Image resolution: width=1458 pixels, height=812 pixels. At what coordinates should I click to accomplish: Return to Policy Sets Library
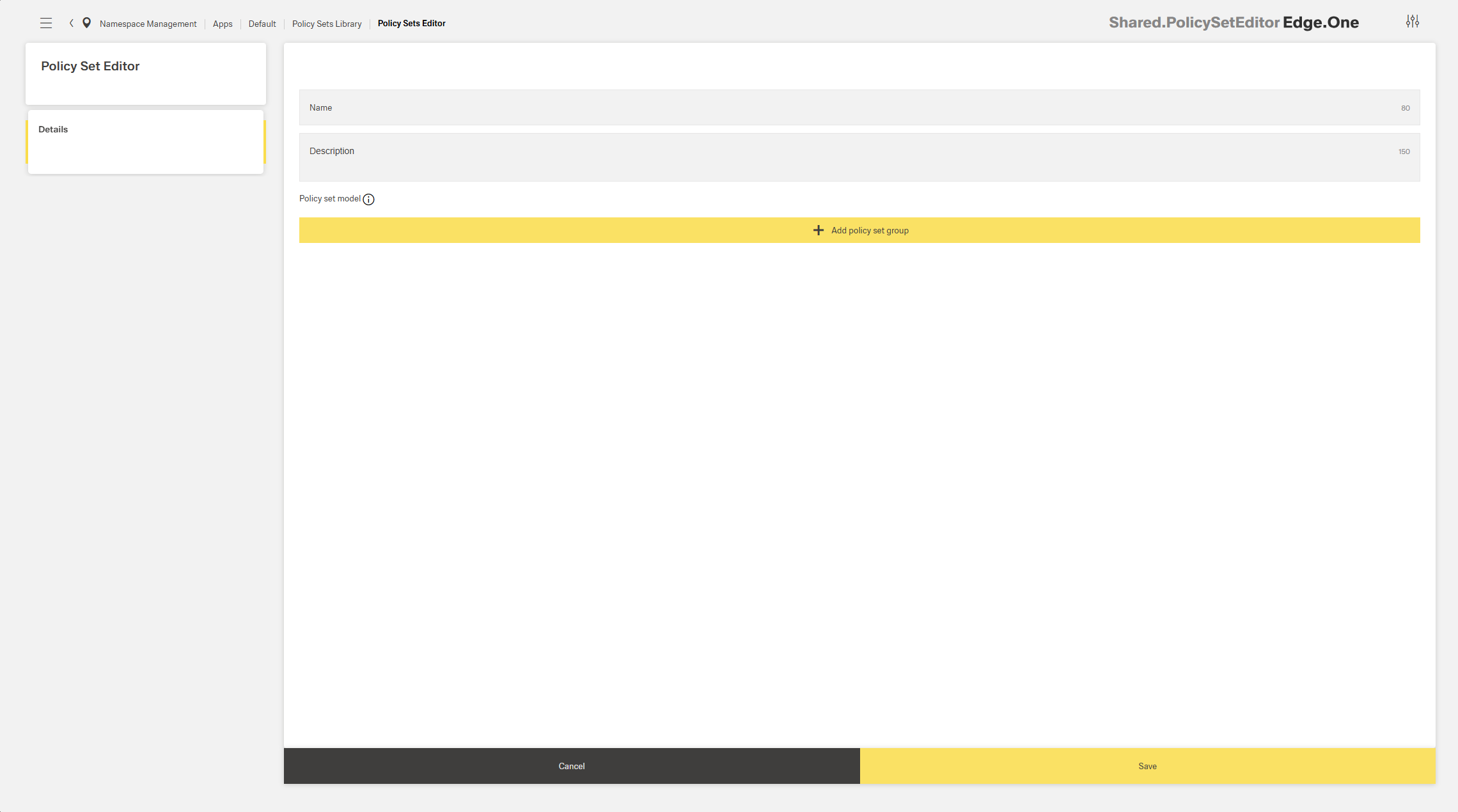pyautogui.click(x=326, y=24)
